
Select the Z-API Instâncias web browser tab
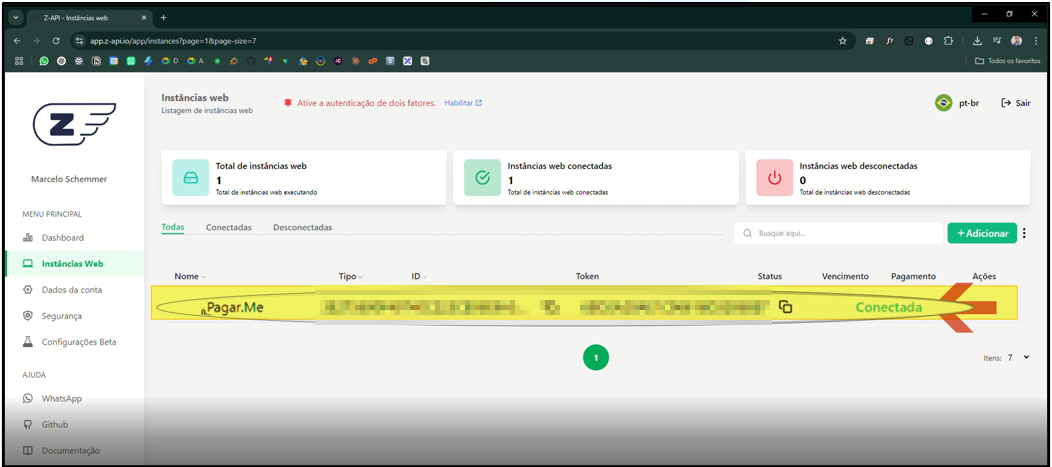pos(89,17)
